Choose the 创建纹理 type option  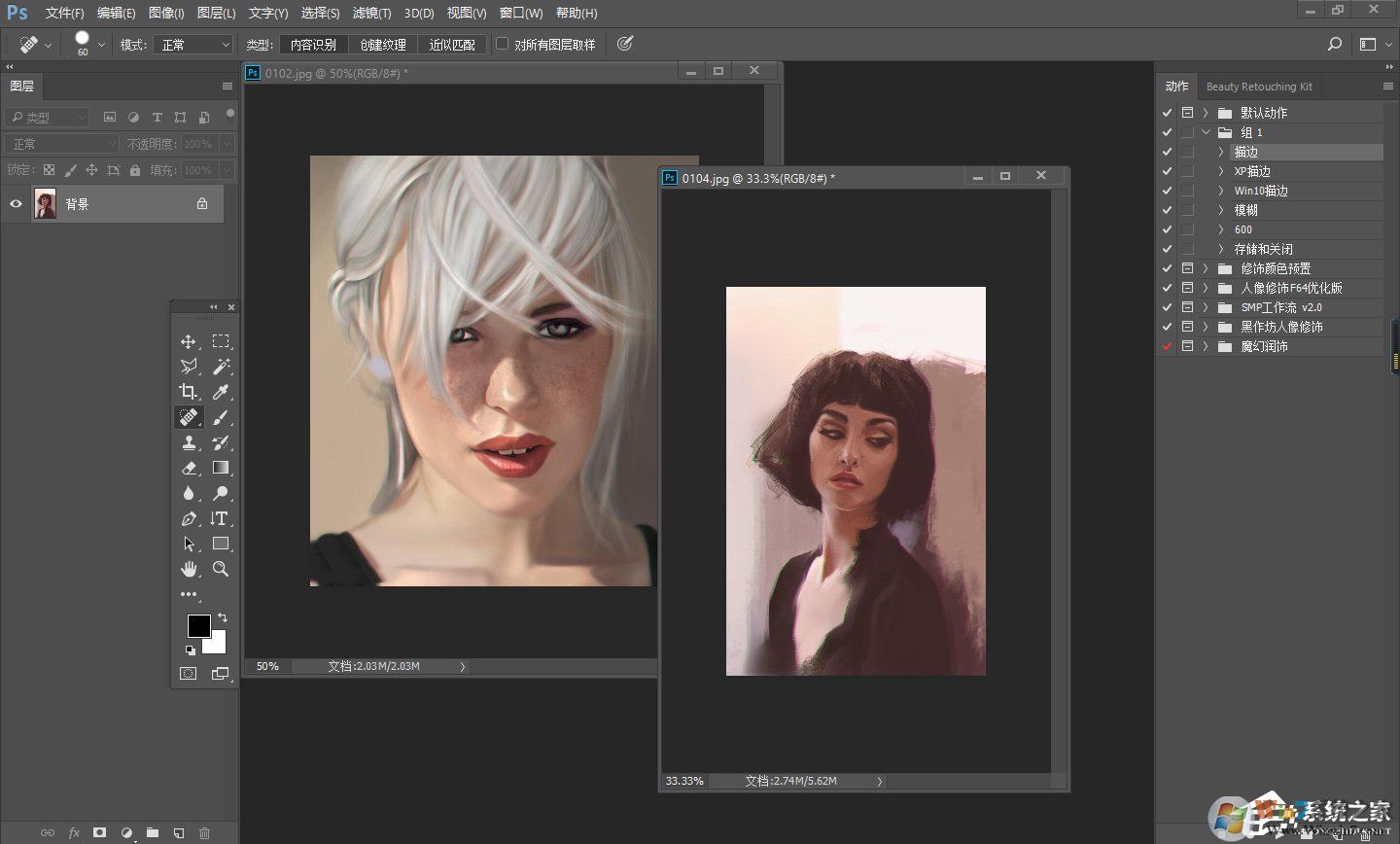tap(382, 45)
